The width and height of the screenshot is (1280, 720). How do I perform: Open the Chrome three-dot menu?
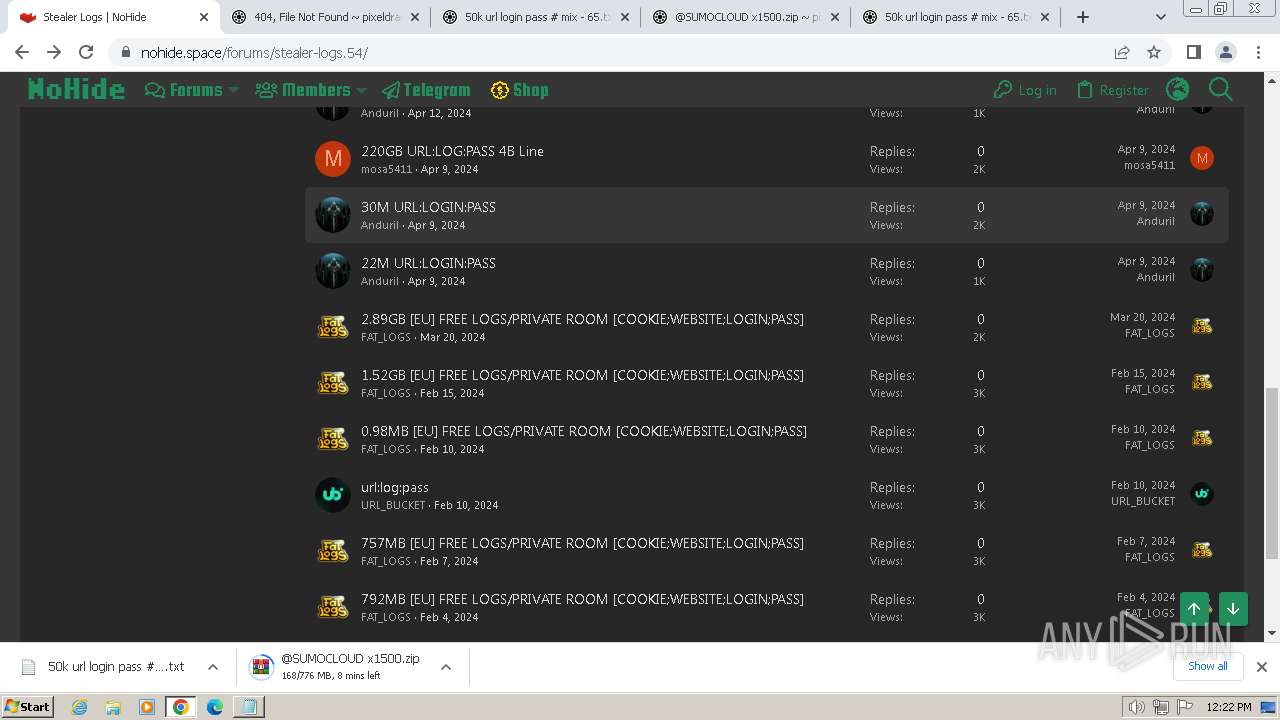coord(1257,53)
